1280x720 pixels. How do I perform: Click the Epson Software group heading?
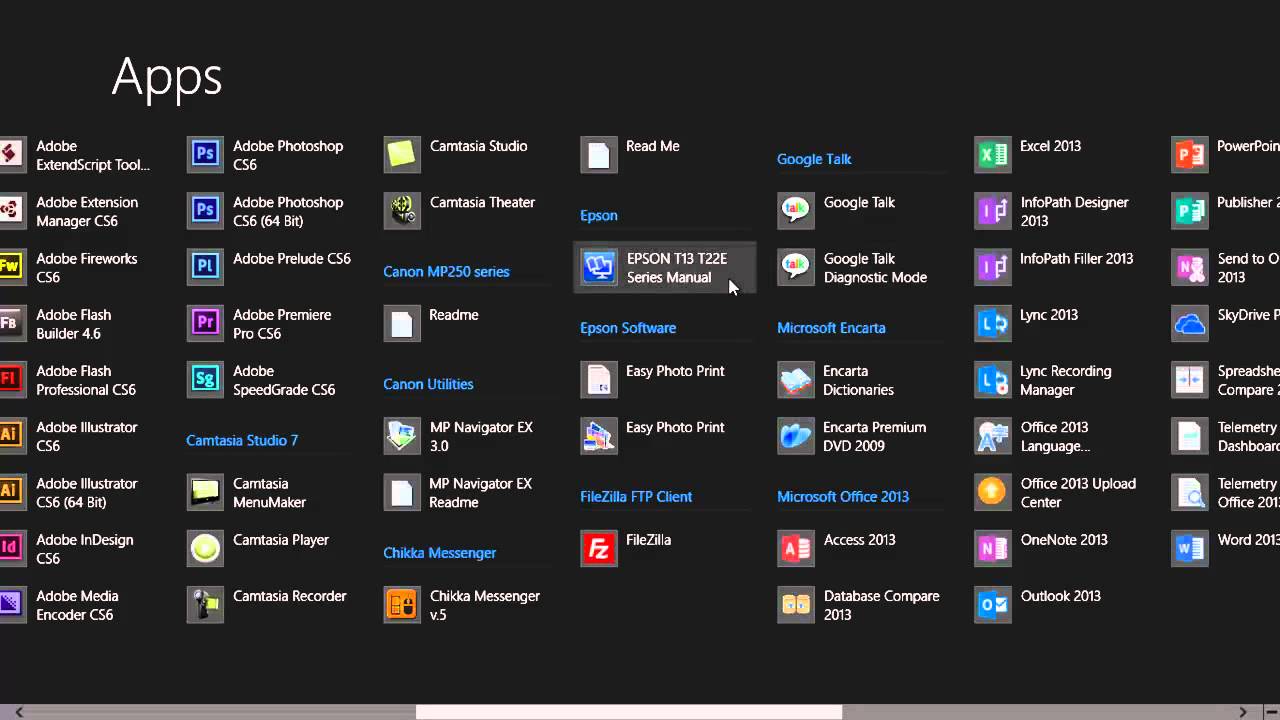click(628, 328)
